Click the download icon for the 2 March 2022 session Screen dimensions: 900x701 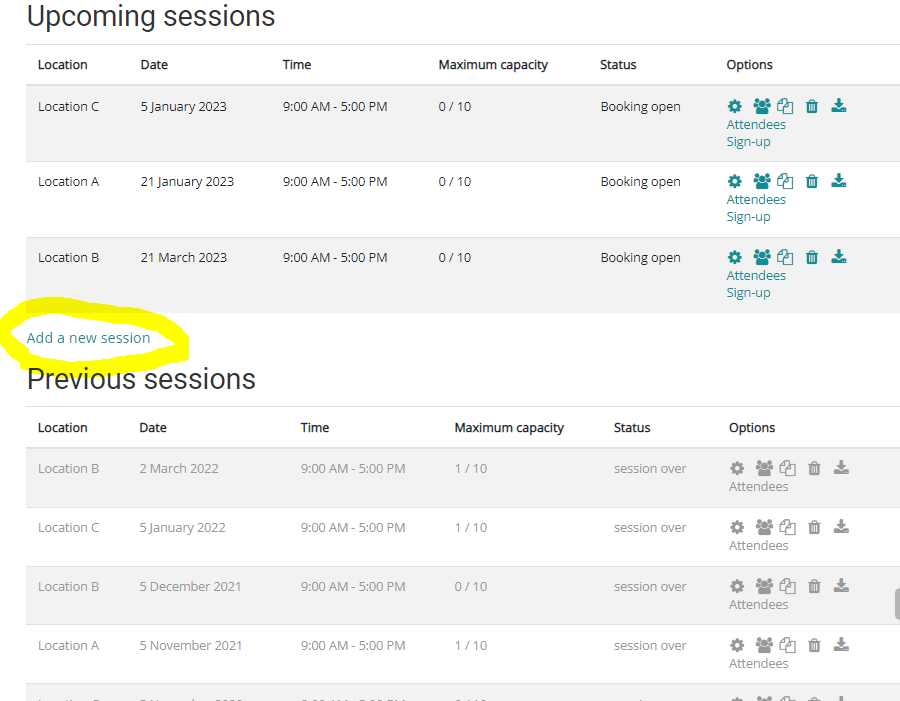(x=841, y=468)
